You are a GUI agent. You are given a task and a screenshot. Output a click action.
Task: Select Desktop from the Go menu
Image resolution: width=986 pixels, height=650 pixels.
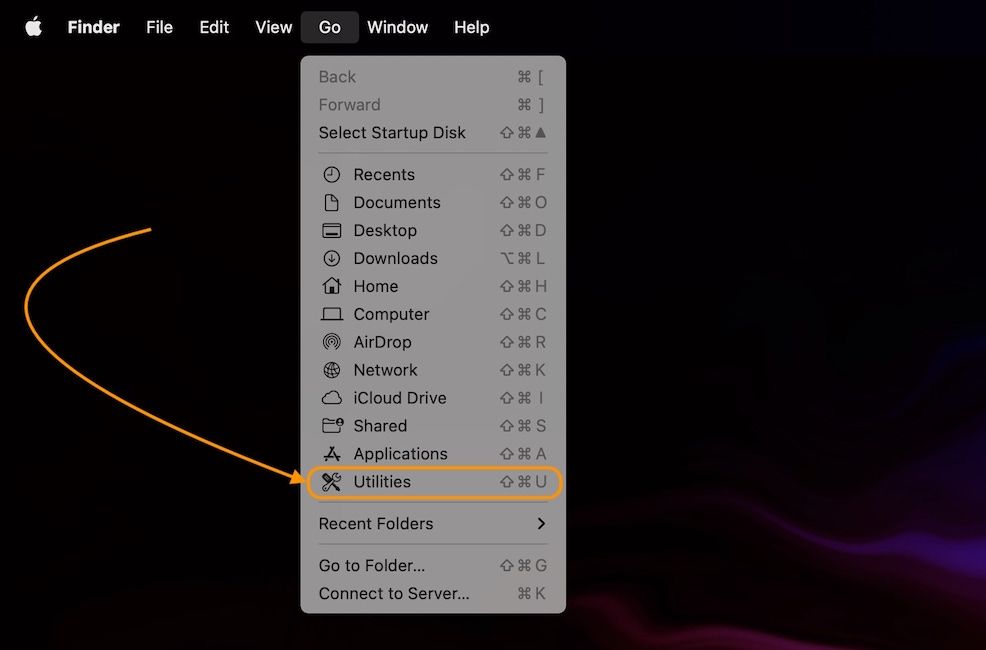(x=385, y=231)
